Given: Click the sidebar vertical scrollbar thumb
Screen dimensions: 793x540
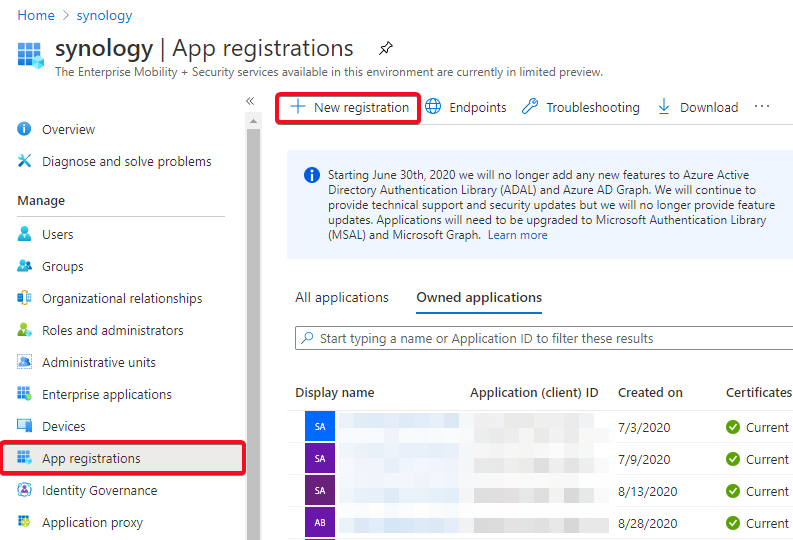Looking at the screenshot, I should (x=253, y=334).
